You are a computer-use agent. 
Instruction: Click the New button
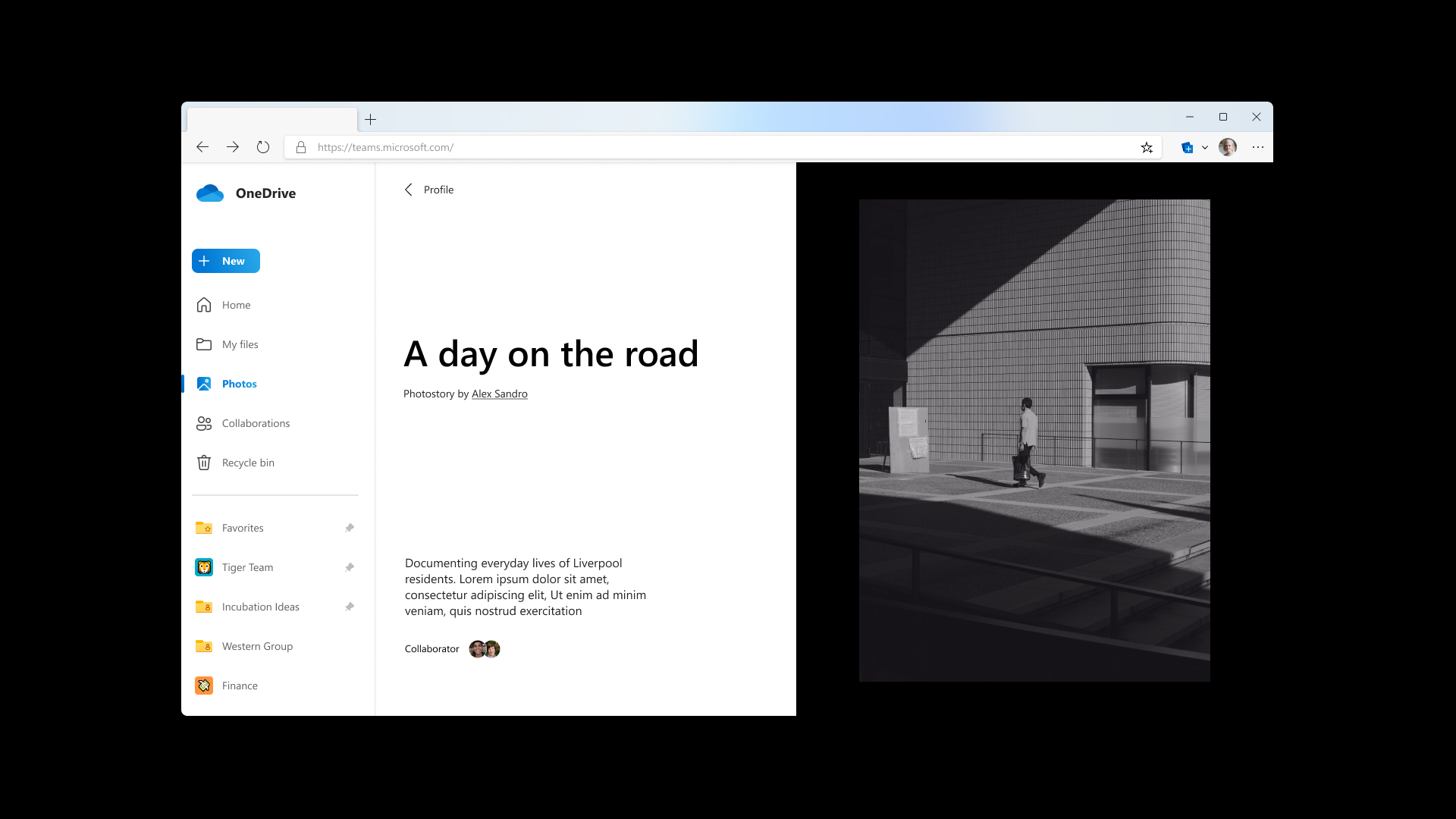point(226,261)
